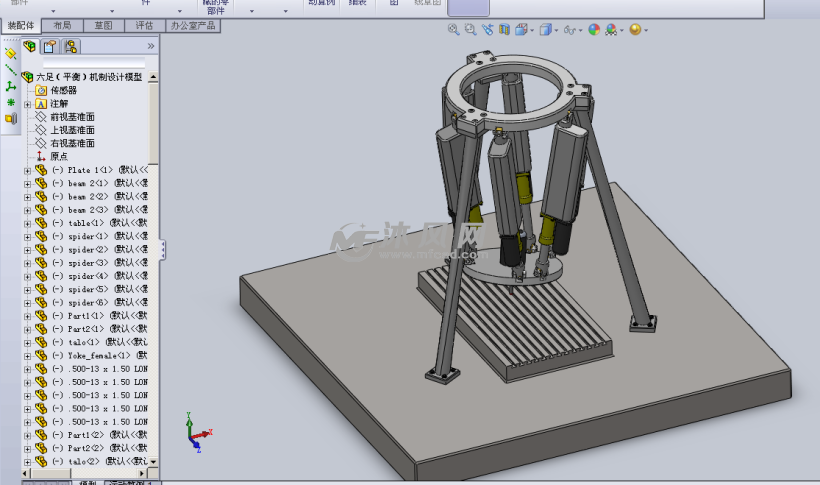Expand the Plate 1<1> tree node
The width and height of the screenshot is (820, 485).
28,170
